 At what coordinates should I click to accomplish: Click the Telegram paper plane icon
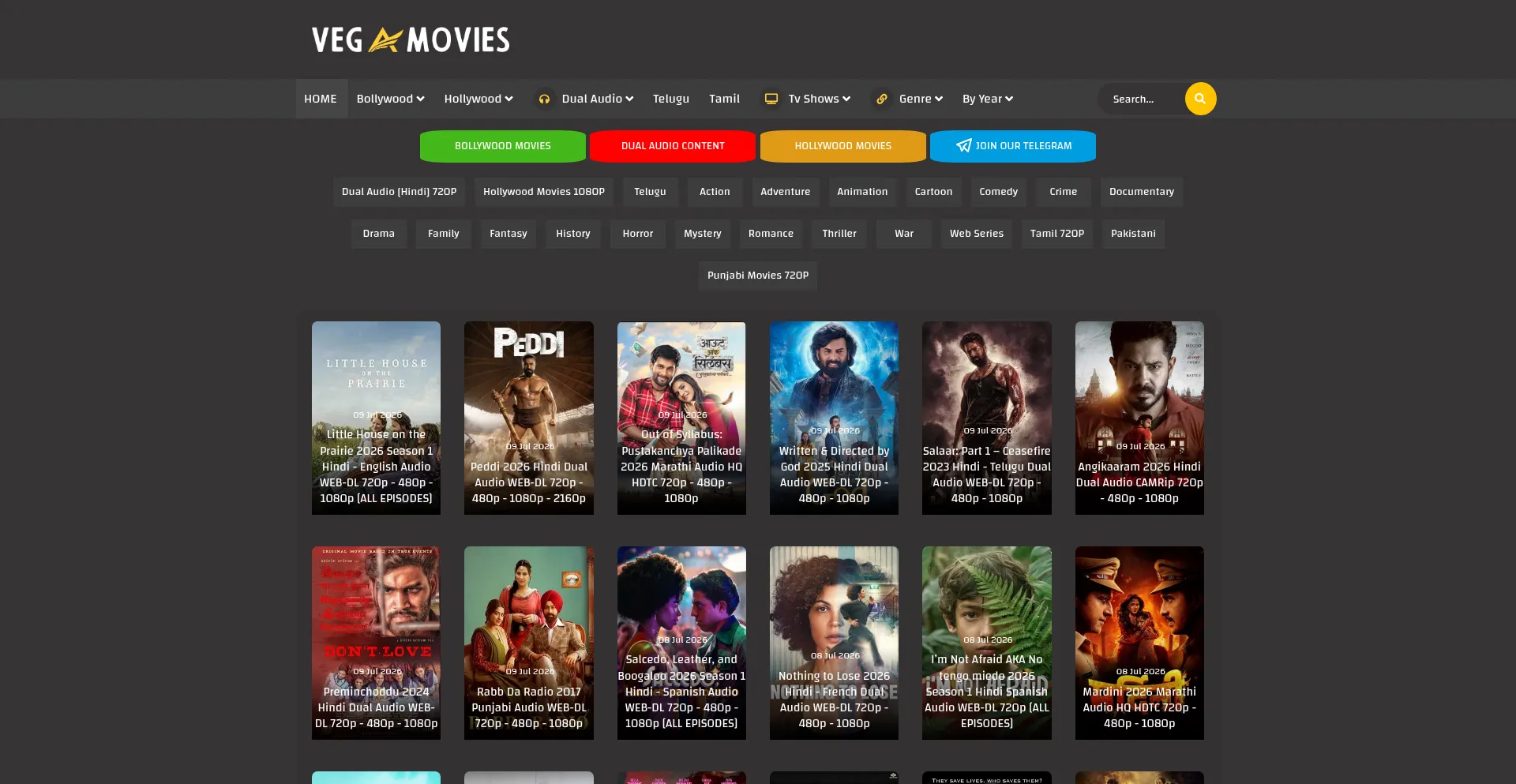963,145
